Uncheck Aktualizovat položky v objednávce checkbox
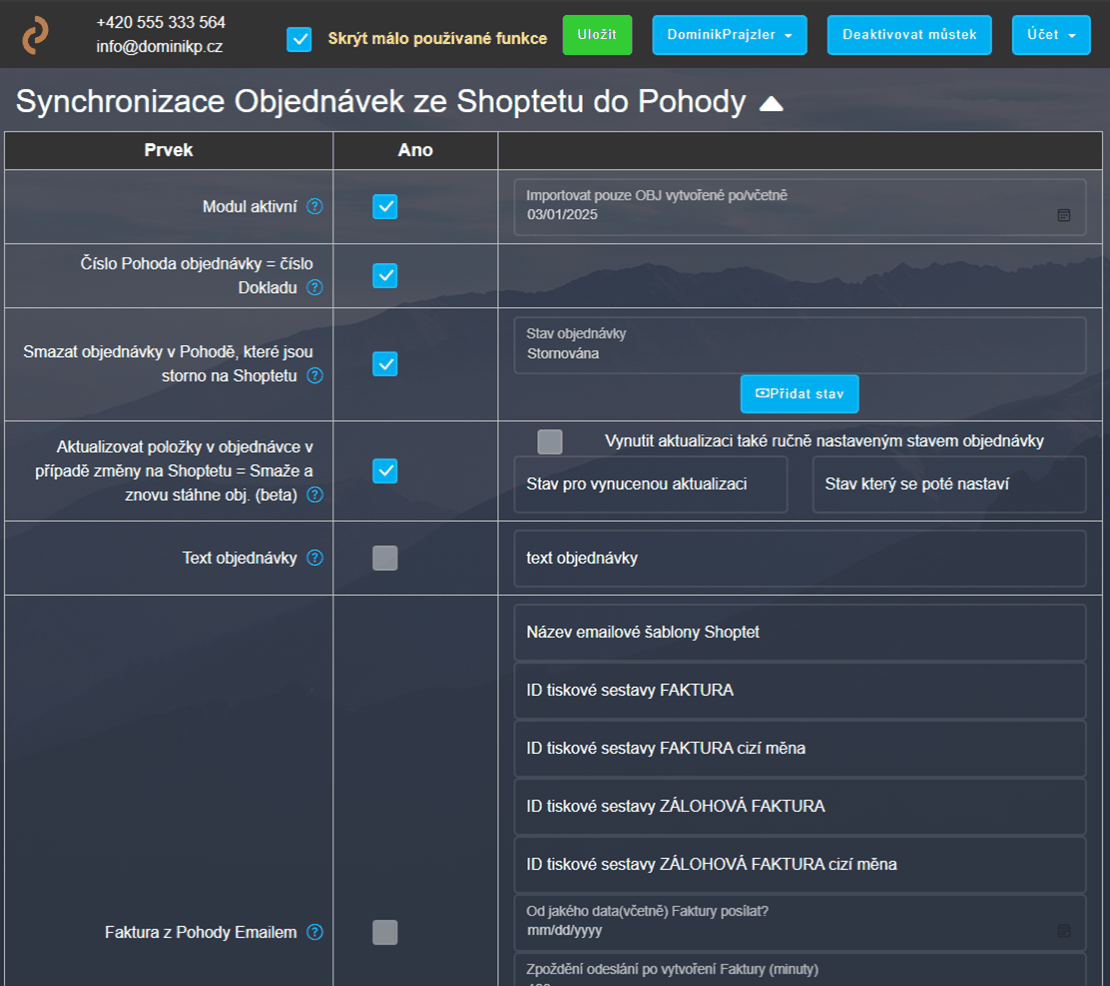This screenshot has height=986, width=1110. (x=385, y=471)
